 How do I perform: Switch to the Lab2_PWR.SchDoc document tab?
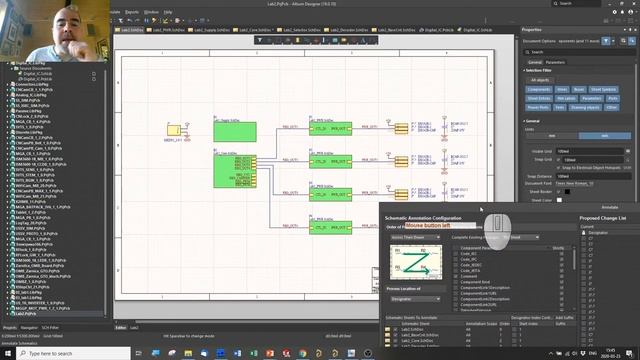[x=166, y=30]
